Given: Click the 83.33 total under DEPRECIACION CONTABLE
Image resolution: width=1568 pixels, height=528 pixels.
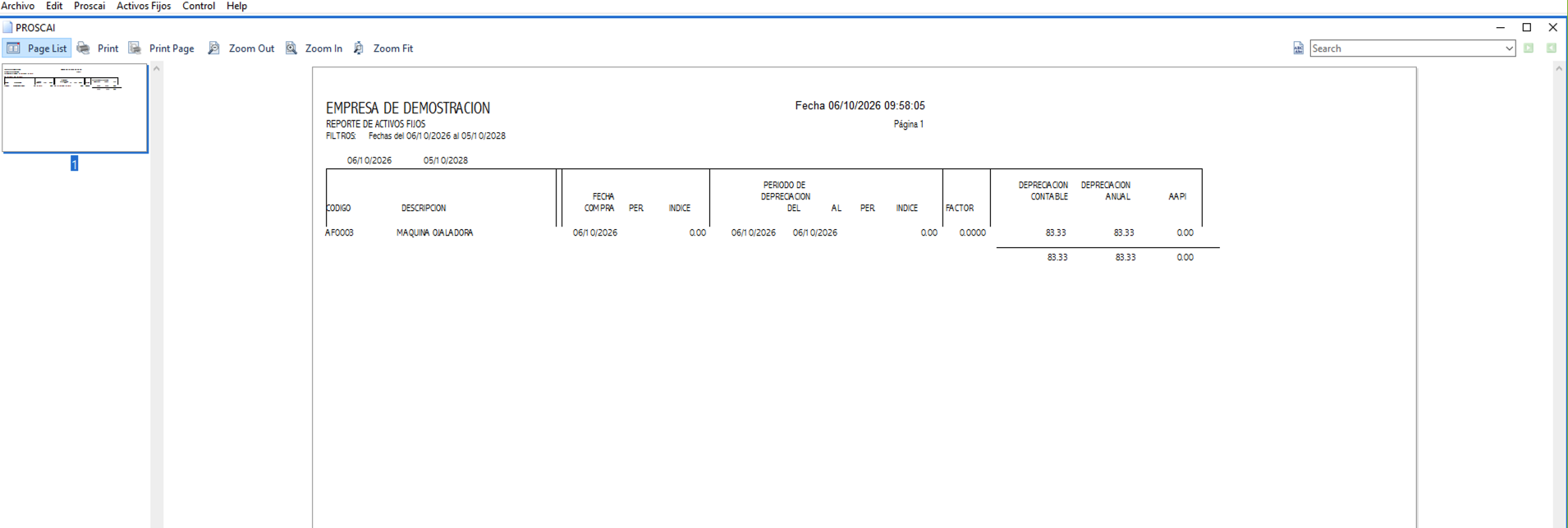Looking at the screenshot, I should 1057,258.
